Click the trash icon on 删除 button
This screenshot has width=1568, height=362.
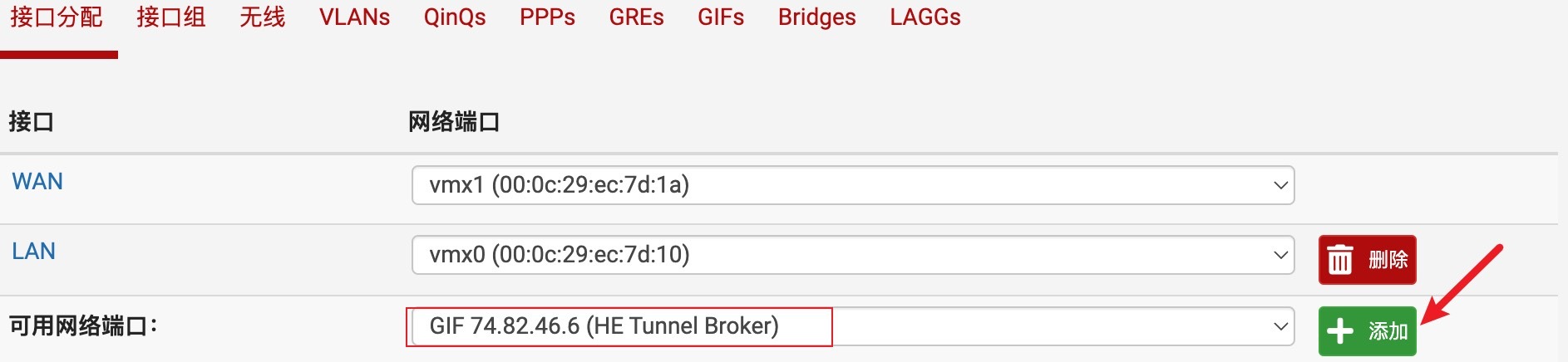pyautogui.click(x=1339, y=260)
